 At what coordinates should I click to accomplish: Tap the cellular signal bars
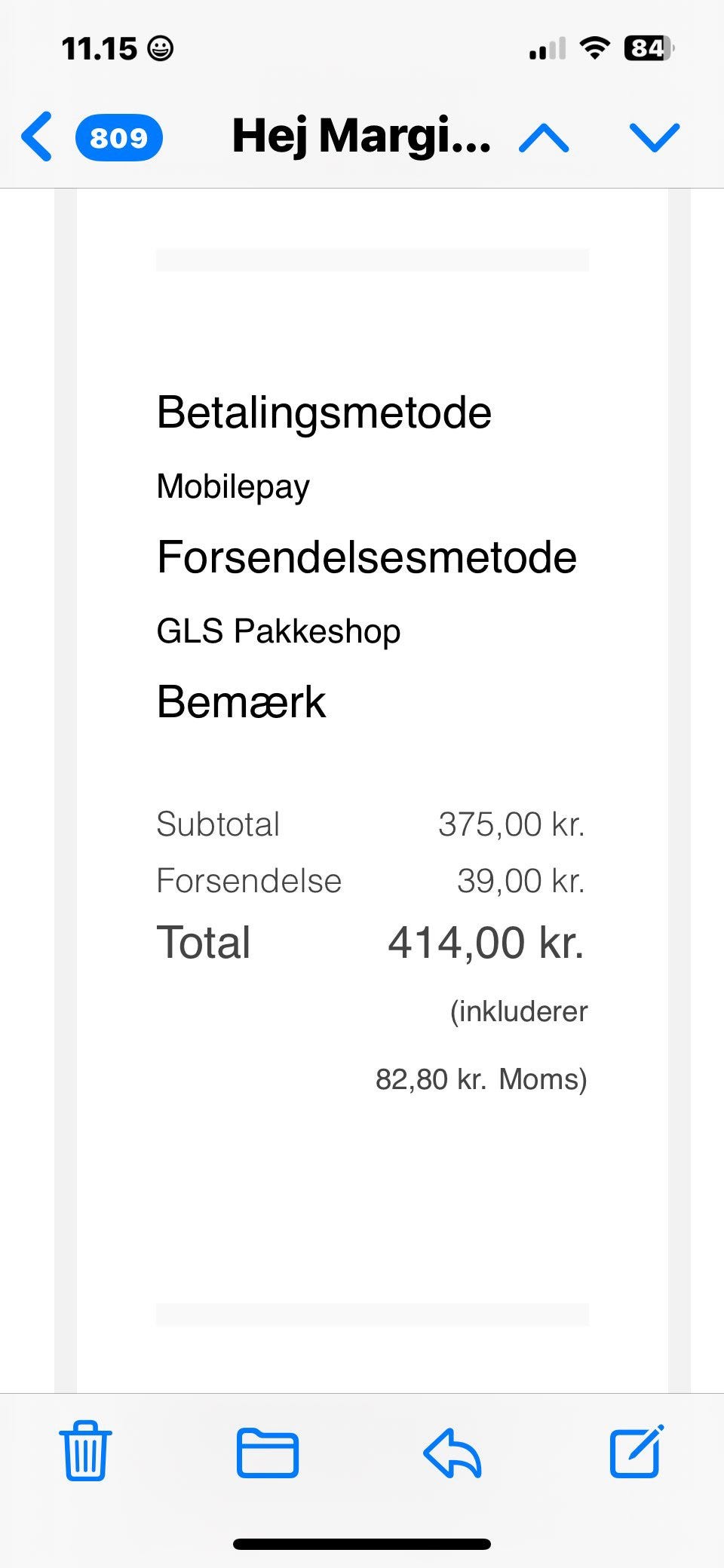click(547, 50)
